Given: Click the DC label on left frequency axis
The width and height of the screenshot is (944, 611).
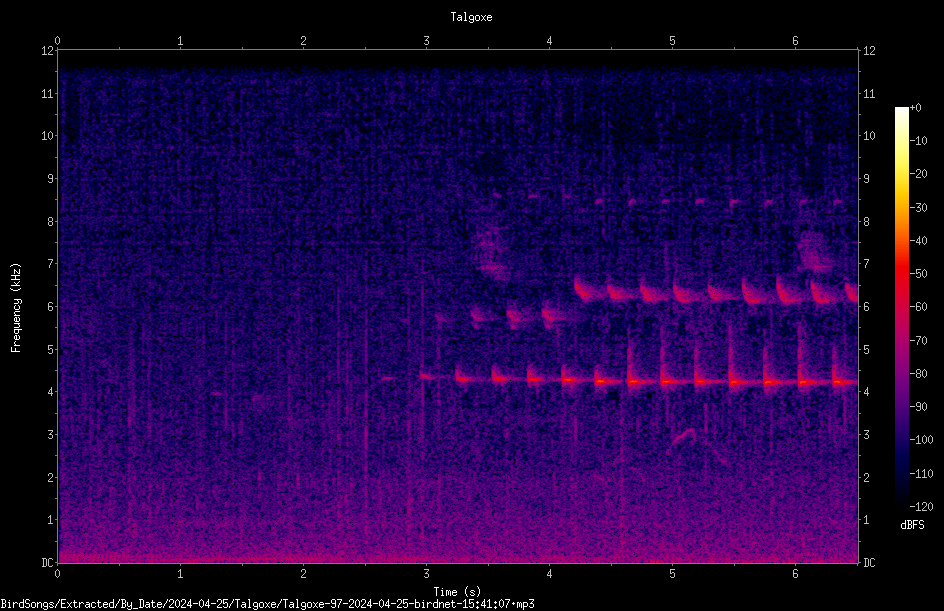Looking at the screenshot, I should (48, 563).
